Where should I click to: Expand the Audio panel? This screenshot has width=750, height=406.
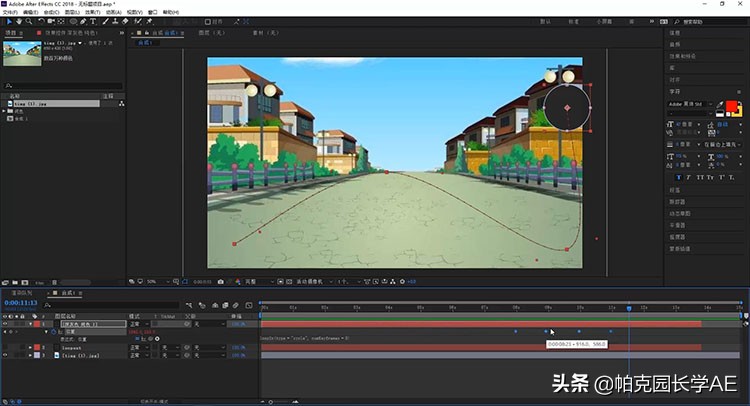[x=674, y=44]
